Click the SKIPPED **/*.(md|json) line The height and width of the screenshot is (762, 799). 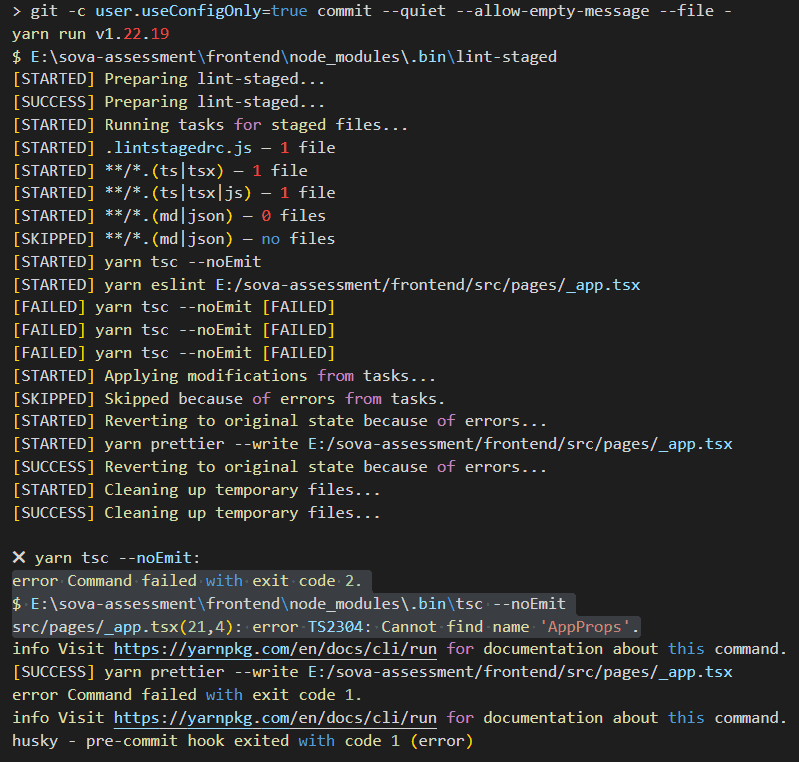click(174, 239)
